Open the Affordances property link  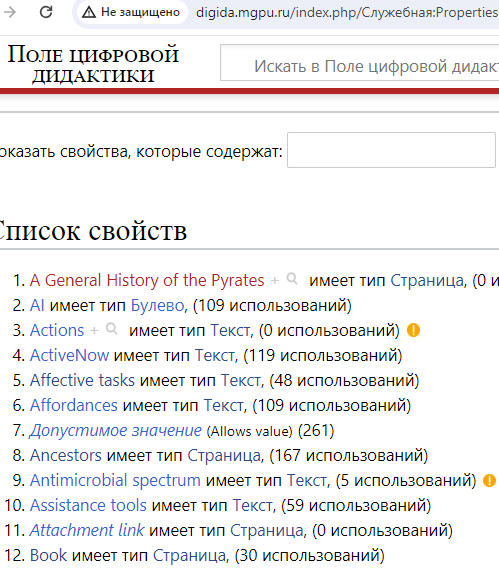(74, 405)
